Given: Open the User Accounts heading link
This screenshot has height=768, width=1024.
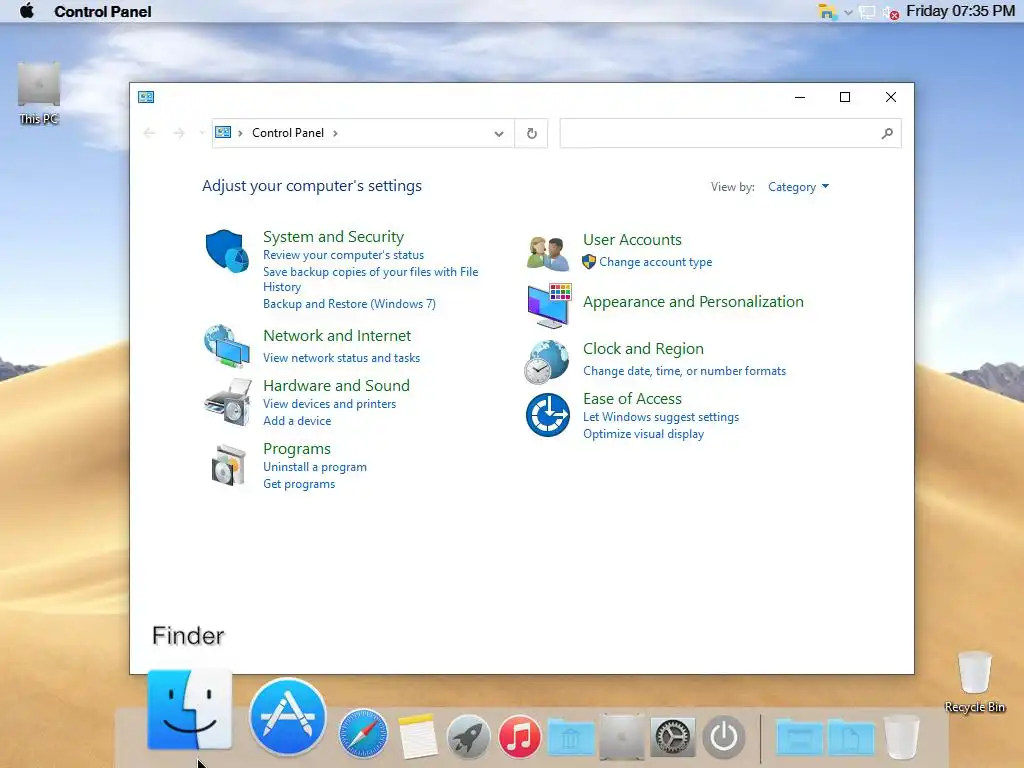Looking at the screenshot, I should (632, 240).
